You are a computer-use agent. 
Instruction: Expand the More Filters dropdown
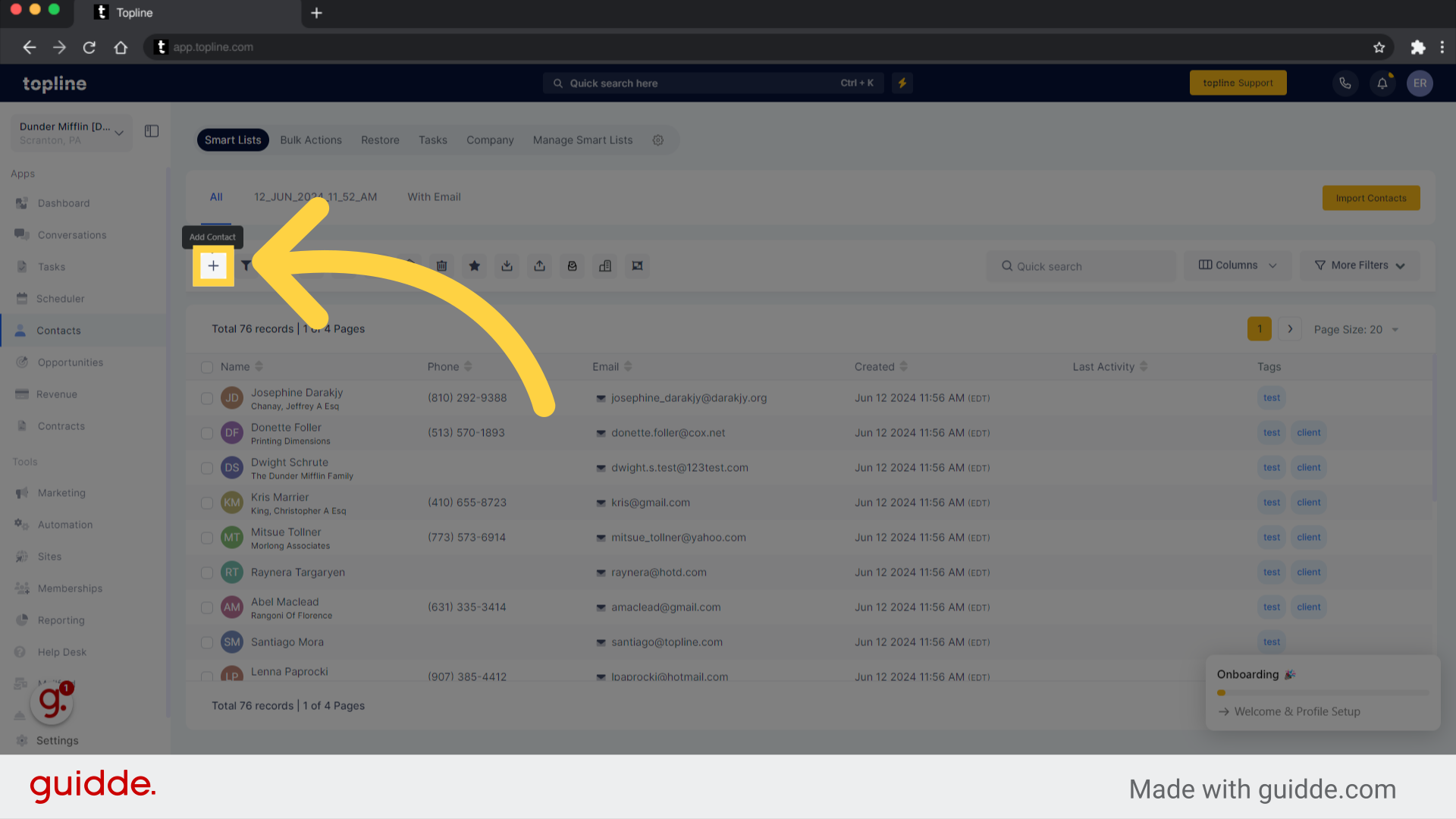point(1359,265)
